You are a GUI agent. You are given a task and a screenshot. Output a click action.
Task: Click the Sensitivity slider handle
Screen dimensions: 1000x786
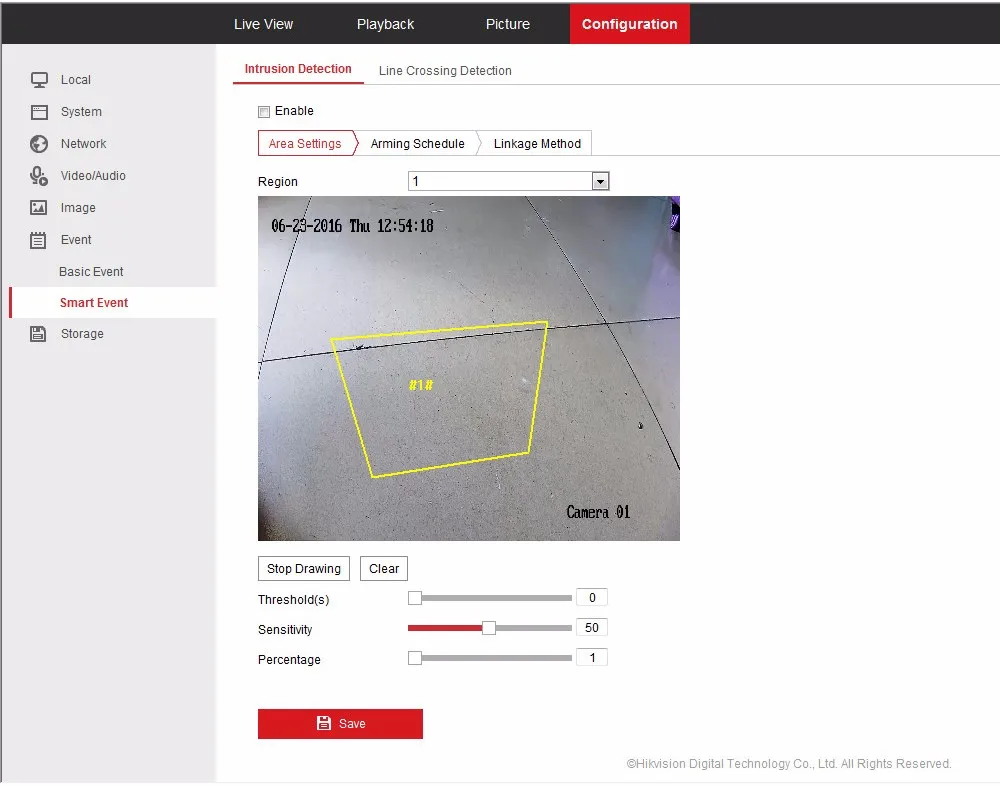tap(489, 628)
